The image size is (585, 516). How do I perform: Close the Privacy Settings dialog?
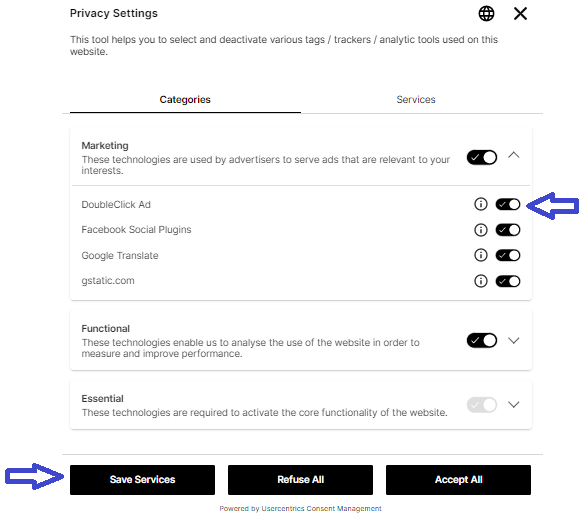pyautogui.click(x=520, y=14)
